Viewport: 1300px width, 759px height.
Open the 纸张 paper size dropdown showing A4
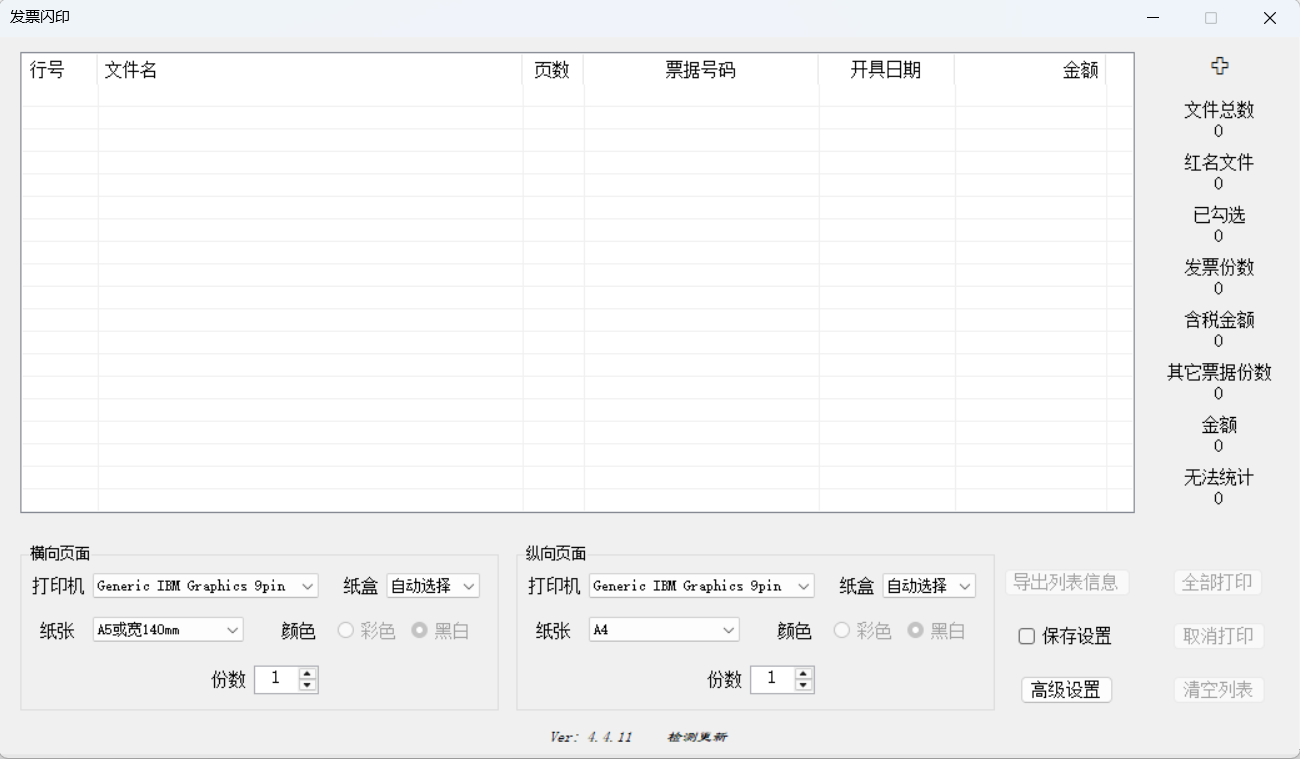663,629
